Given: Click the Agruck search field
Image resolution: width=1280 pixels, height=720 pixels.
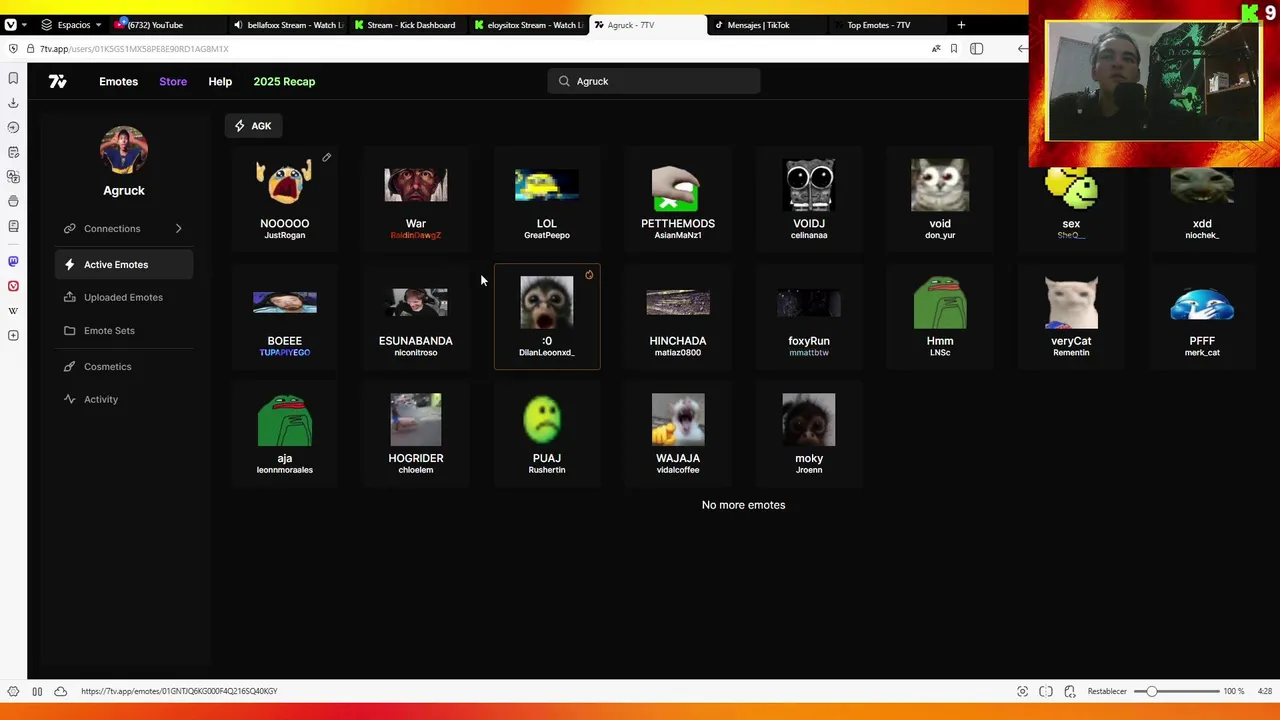Looking at the screenshot, I should coord(654,81).
